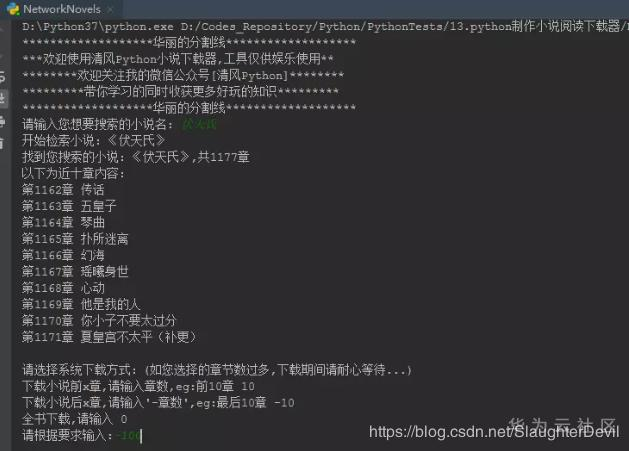Screen dimensions: 629x451
Task: Click the 华为云社区 watermark text
Action: click(x=562, y=425)
